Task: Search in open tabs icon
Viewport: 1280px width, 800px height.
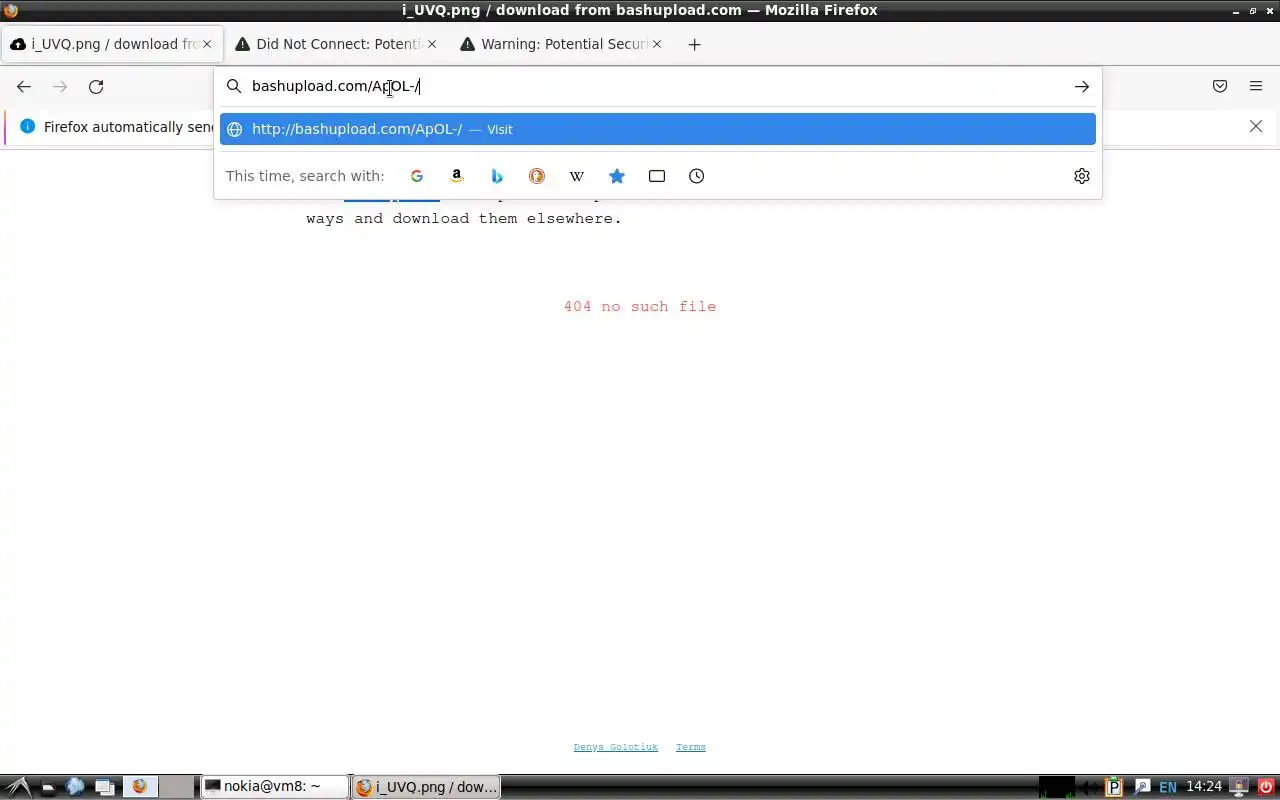Action: [x=657, y=176]
